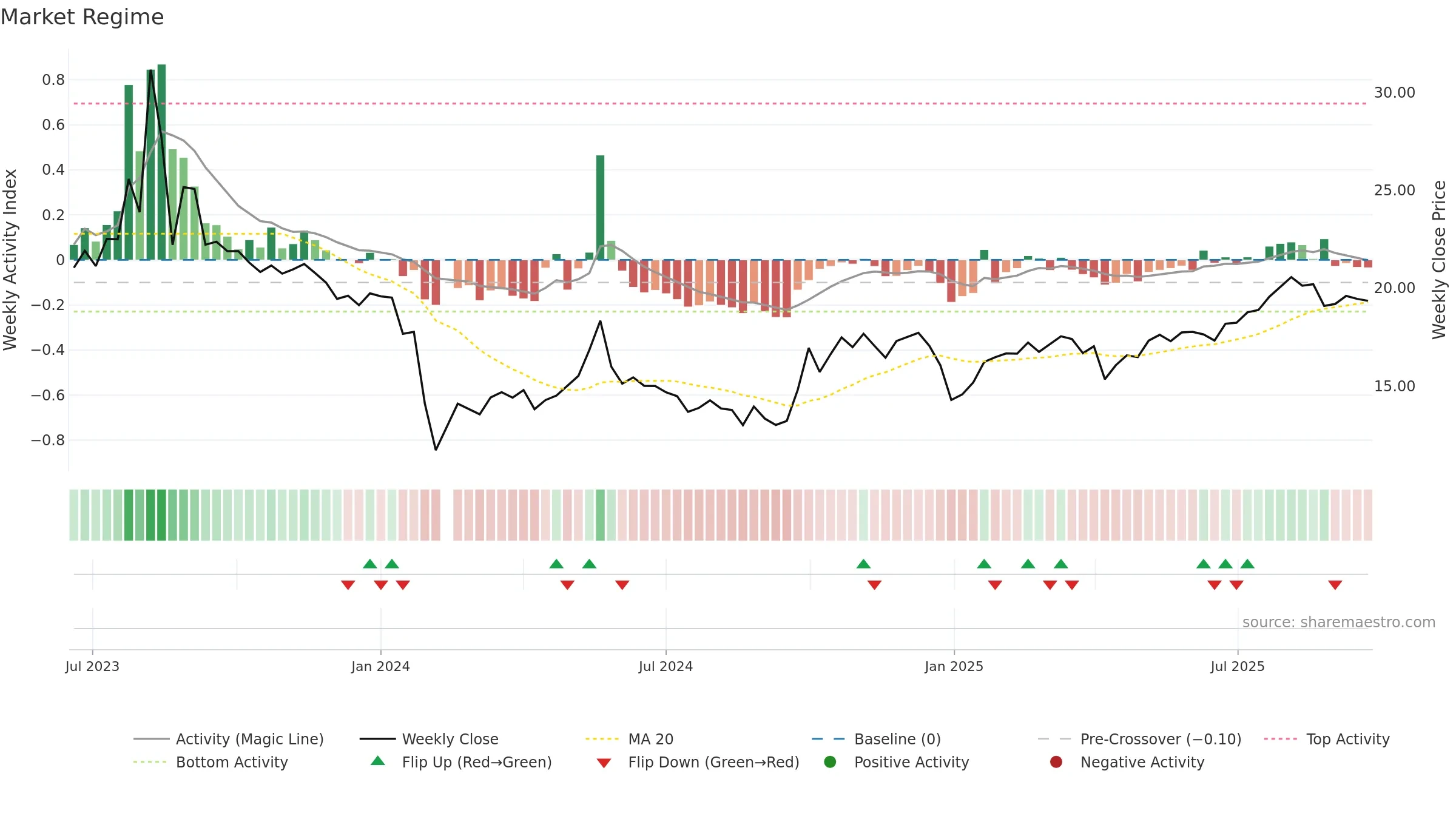Image resolution: width=1456 pixels, height=819 pixels.
Task: Click the 20.00 price axis label
Action: click(1395, 288)
